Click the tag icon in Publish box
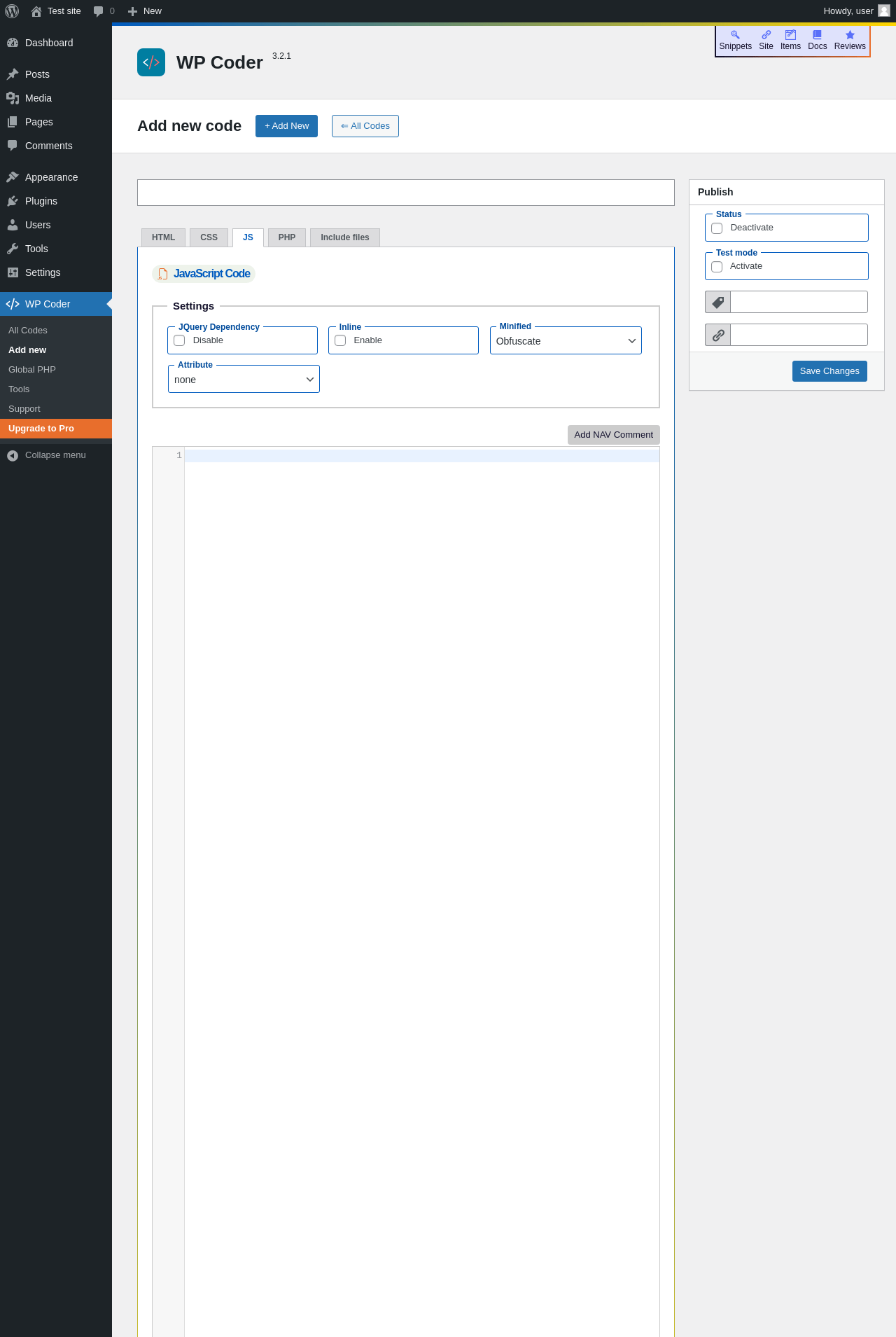 718,302
